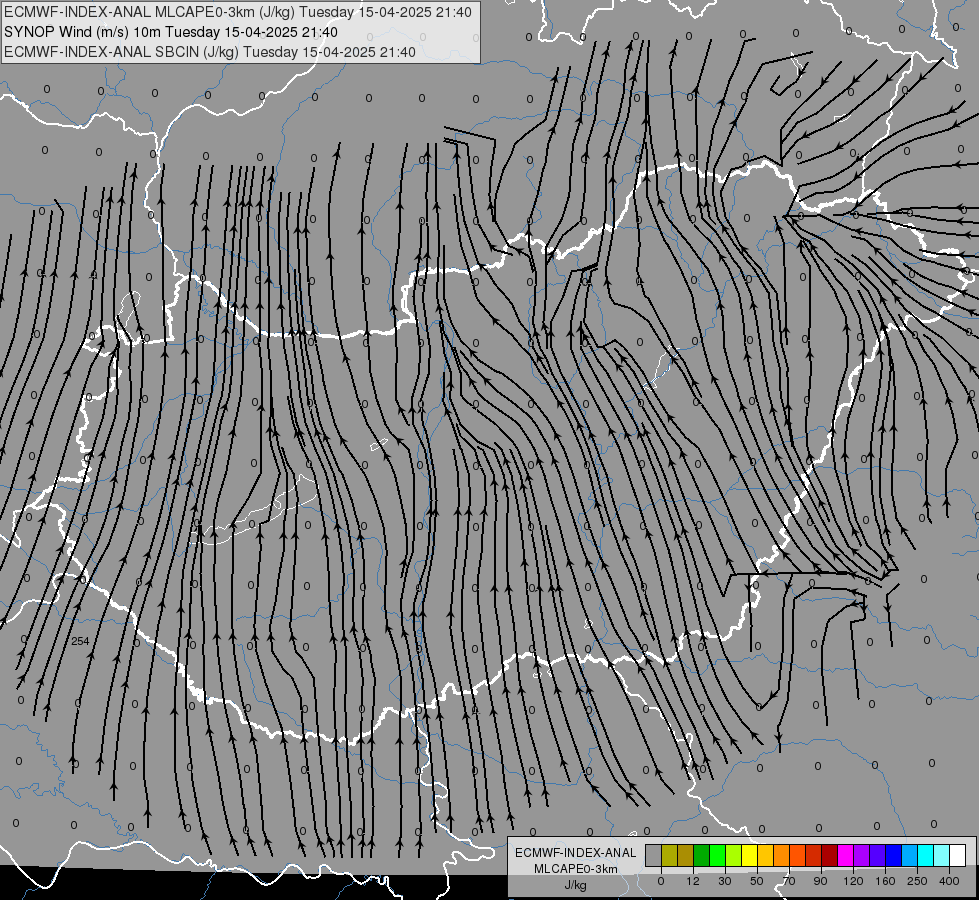The height and width of the screenshot is (900, 979).
Task: Click the J/kg unit label in legend
Action: pyautogui.click(x=575, y=885)
